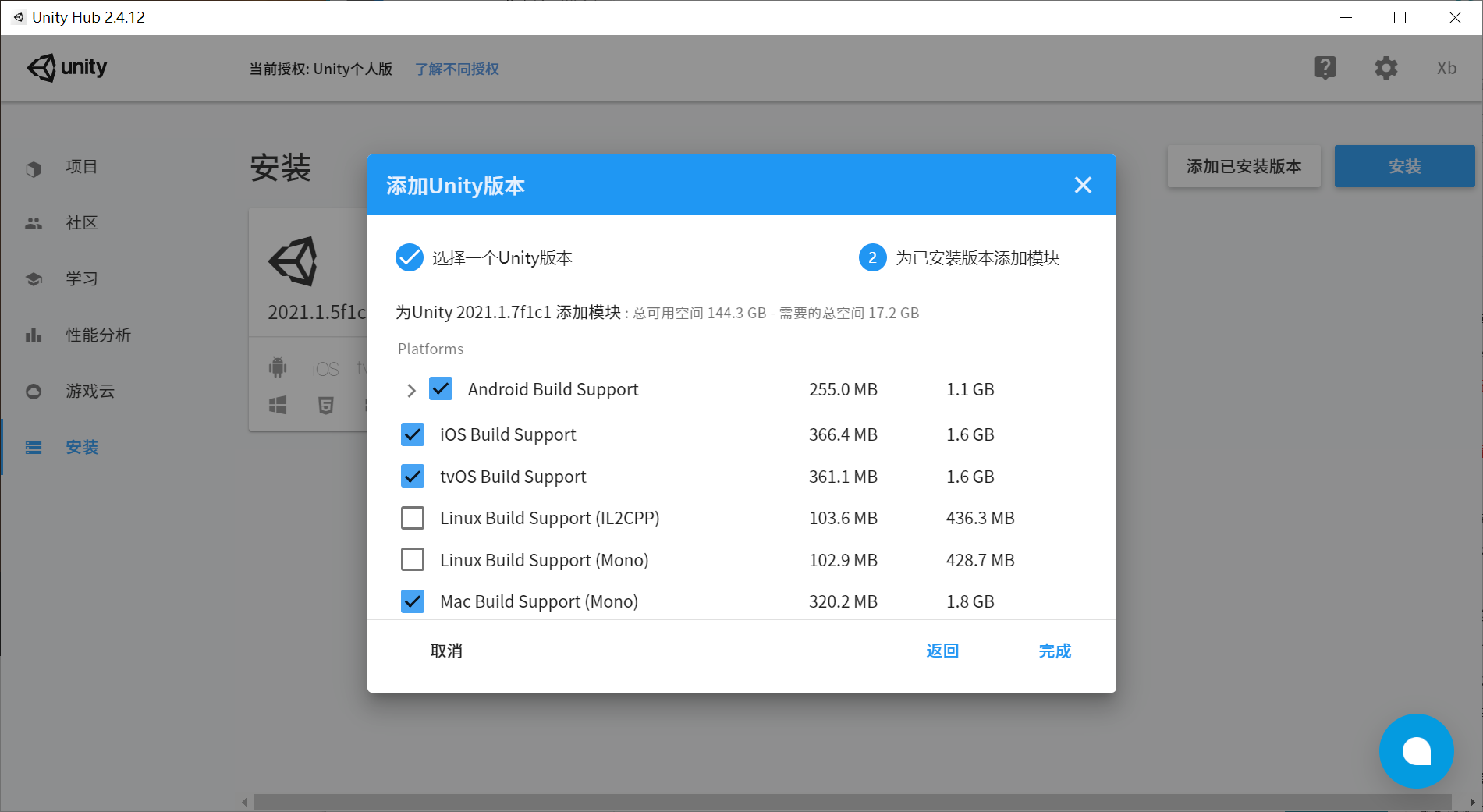Viewport: 1483px width, 812px height.
Task: Enable Linux Build Support (IL2CPP)
Action: point(413,517)
